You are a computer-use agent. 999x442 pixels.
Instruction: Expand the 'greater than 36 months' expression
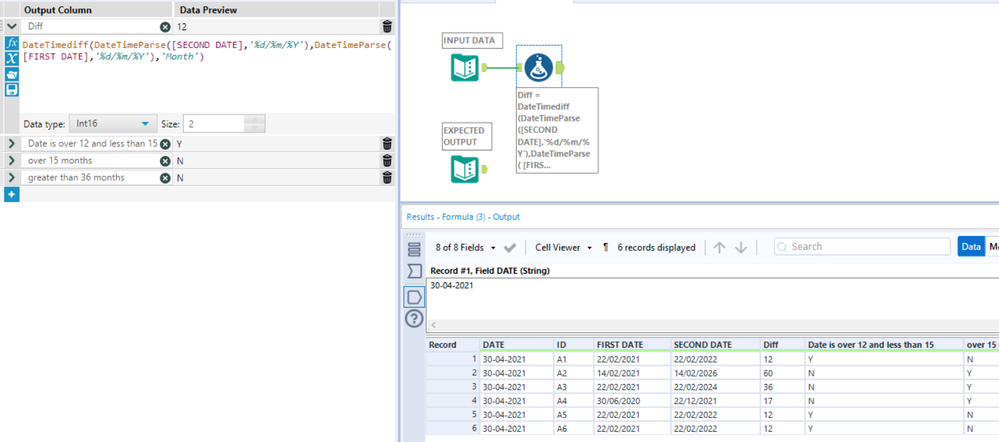[x=11, y=178]
